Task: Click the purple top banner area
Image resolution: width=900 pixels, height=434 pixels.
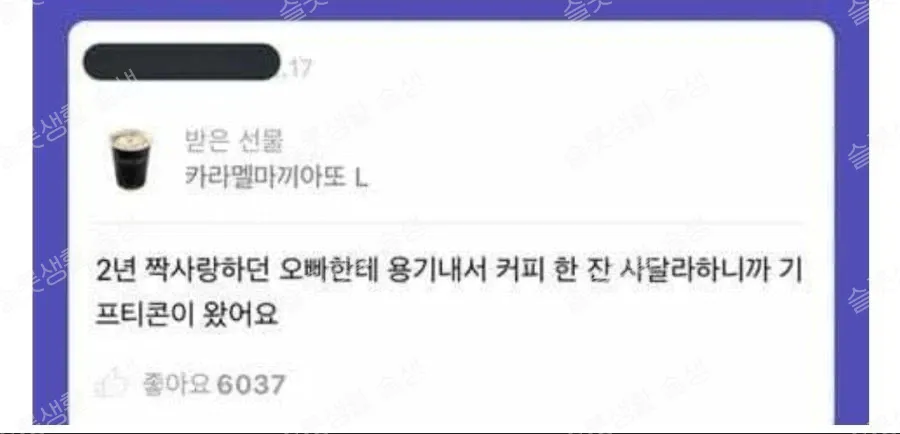Action: (451, 10)
